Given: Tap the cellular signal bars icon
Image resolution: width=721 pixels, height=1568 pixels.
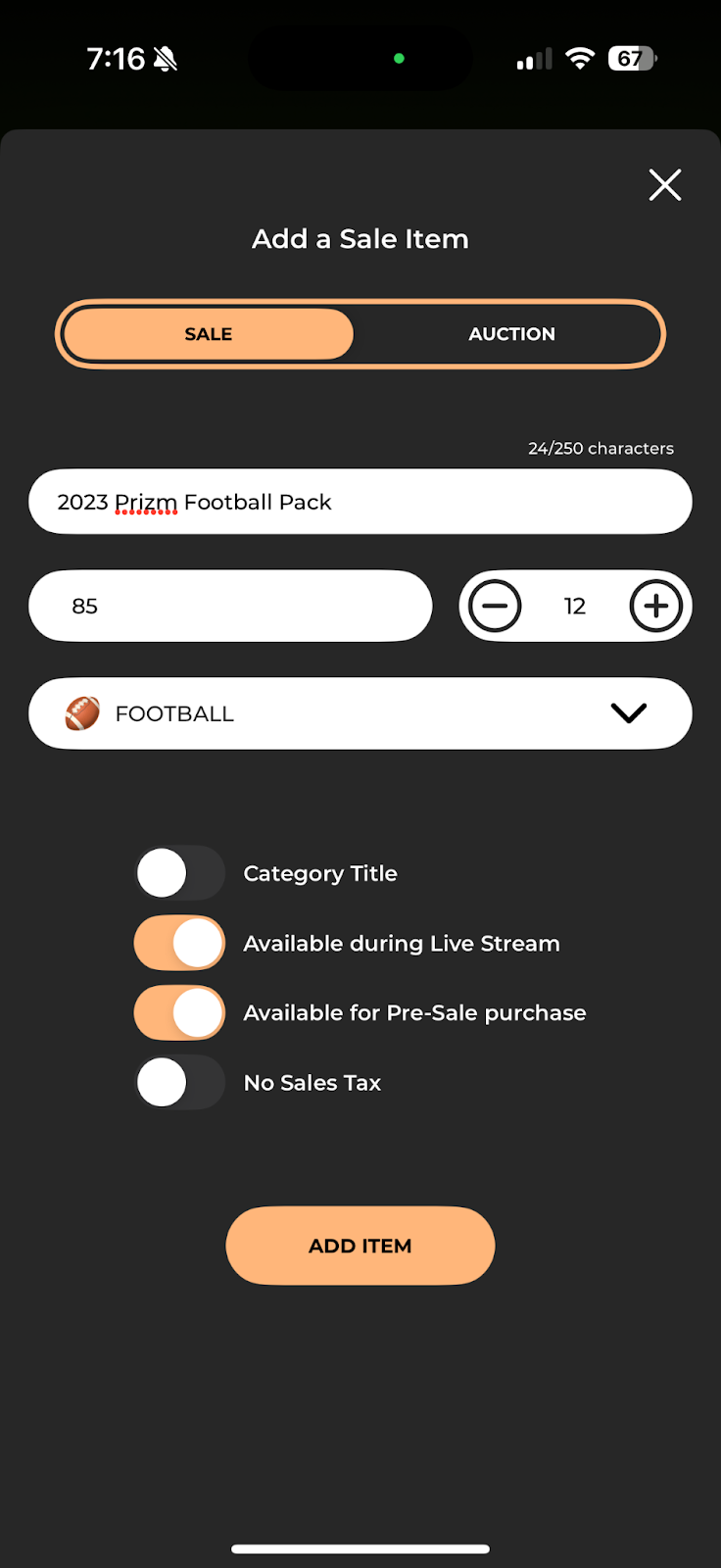Looking at the screenshot, I should point(534,60).
